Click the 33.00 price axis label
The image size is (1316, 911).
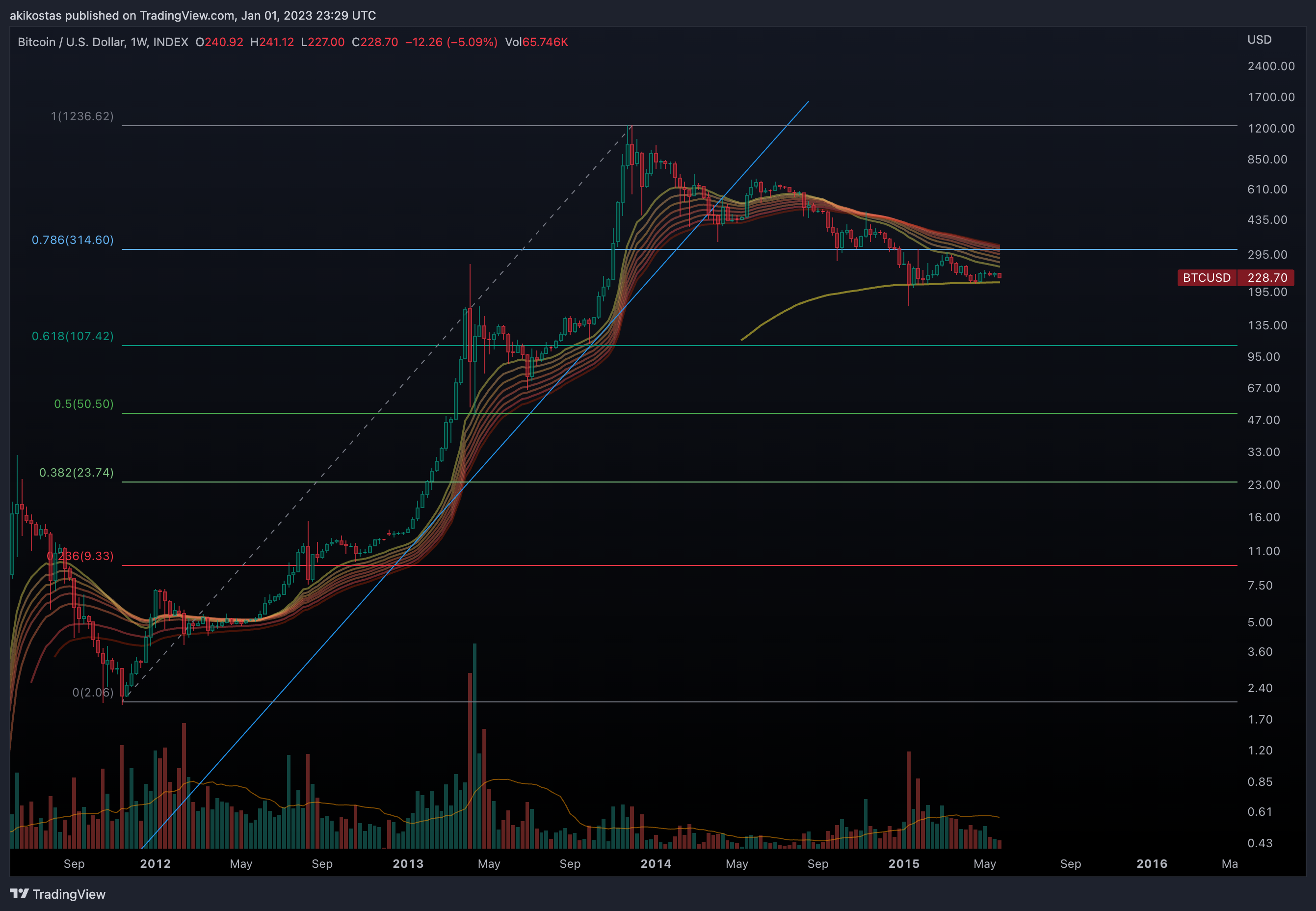point(1264,452)
